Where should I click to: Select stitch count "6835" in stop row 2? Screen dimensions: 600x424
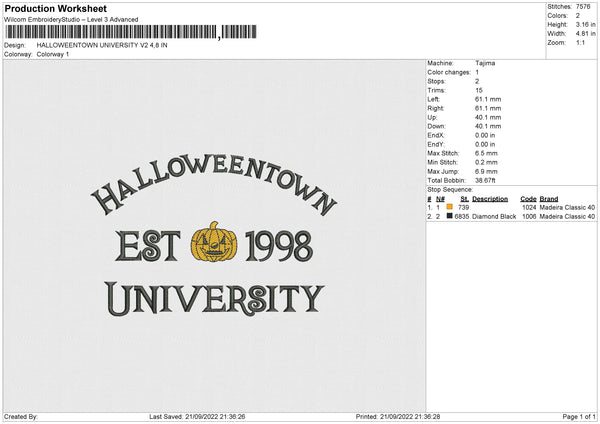pyautogui.click(x=462, y=217)
